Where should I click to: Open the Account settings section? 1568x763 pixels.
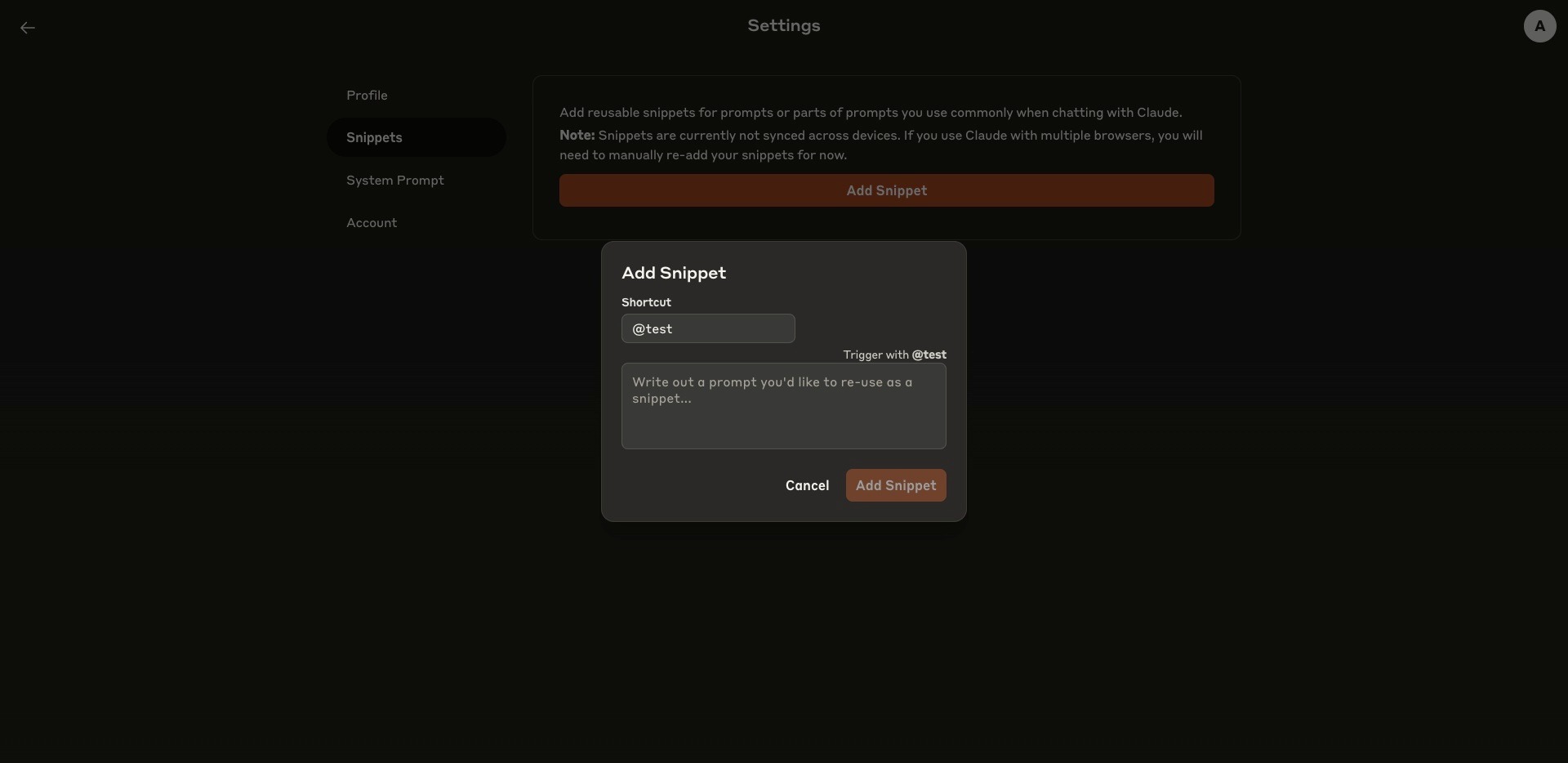click(x=416, y=222)
